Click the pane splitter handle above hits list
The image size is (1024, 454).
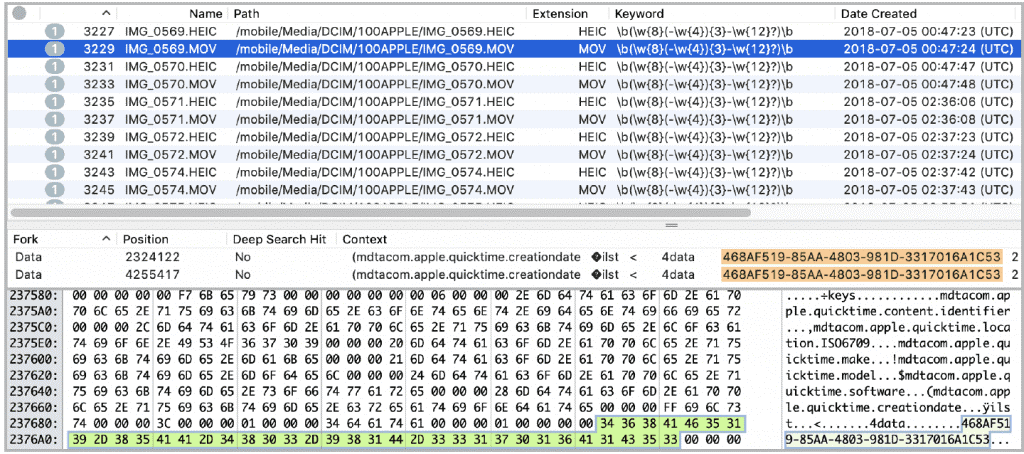pos(512,224)
